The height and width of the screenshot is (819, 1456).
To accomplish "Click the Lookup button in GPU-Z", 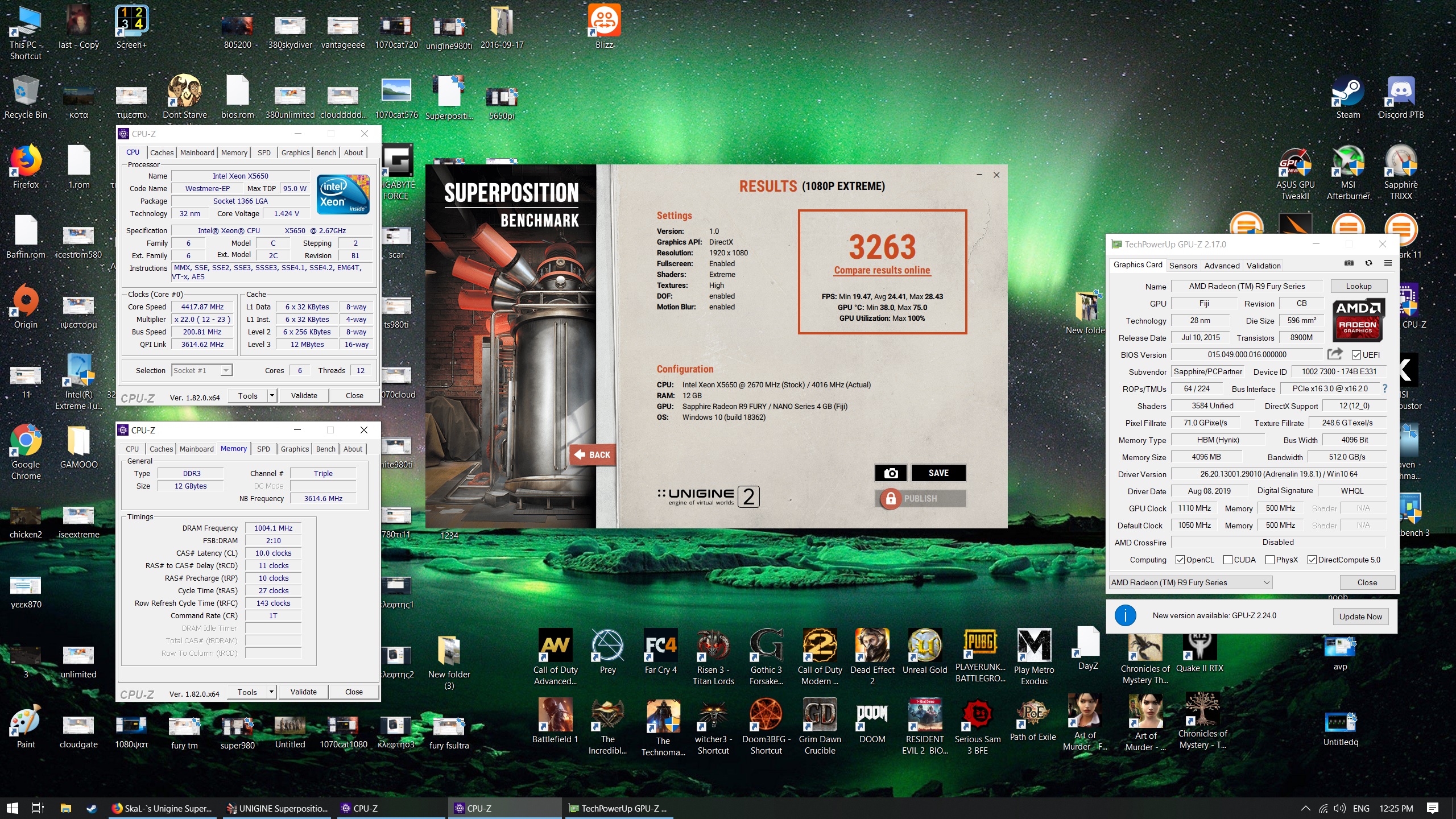I will 1358,286.
